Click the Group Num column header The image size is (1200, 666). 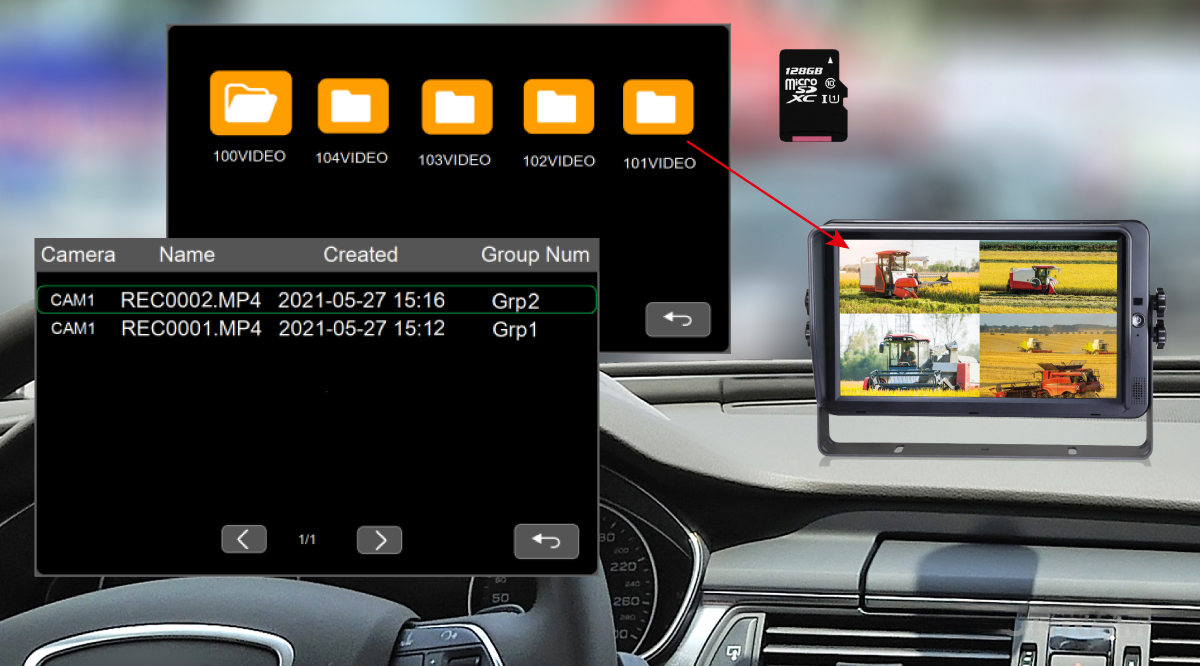pyautogui.click(x=535, y=255)
